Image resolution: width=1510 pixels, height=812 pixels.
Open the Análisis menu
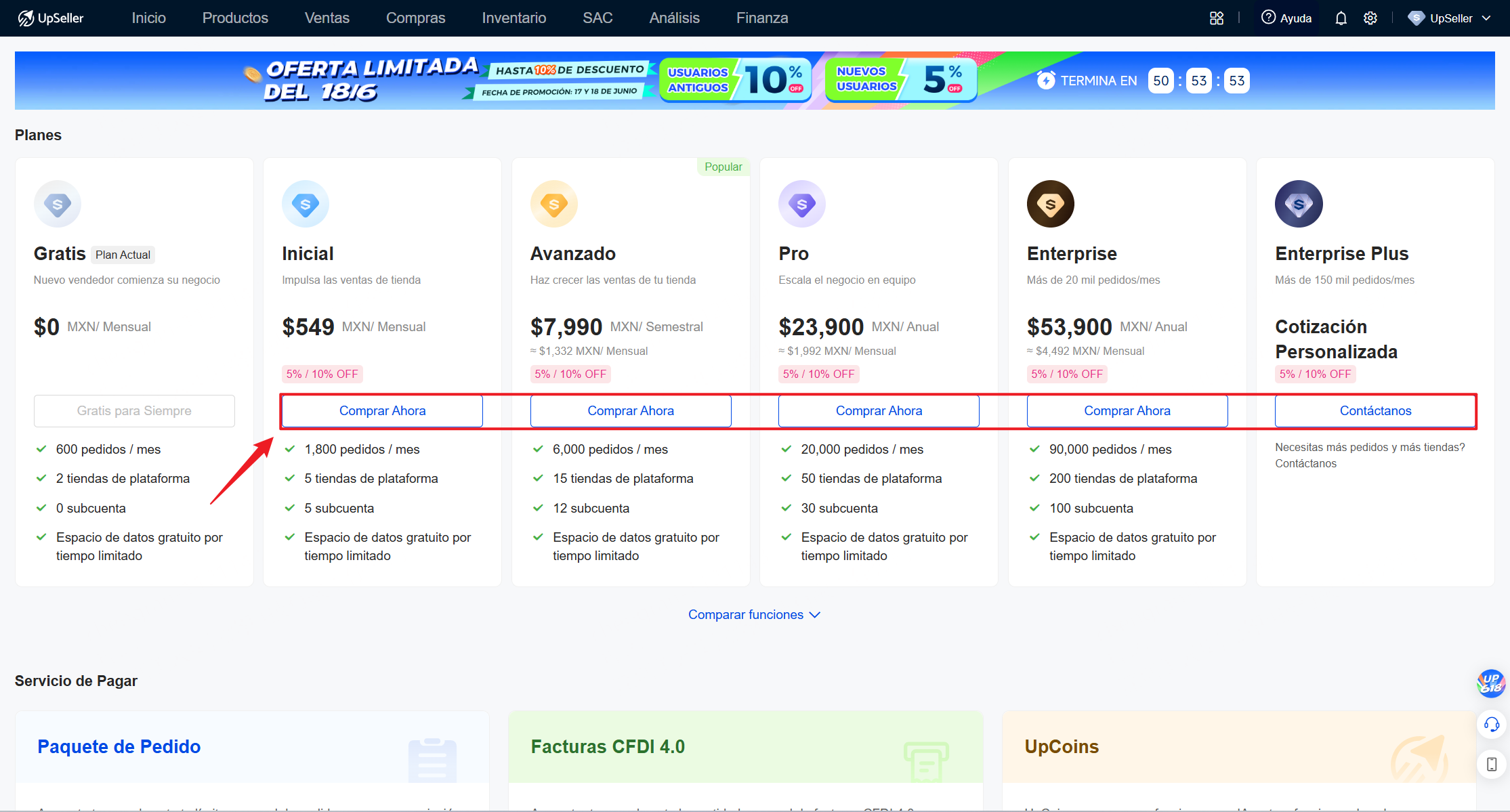(x=675, y=18)
